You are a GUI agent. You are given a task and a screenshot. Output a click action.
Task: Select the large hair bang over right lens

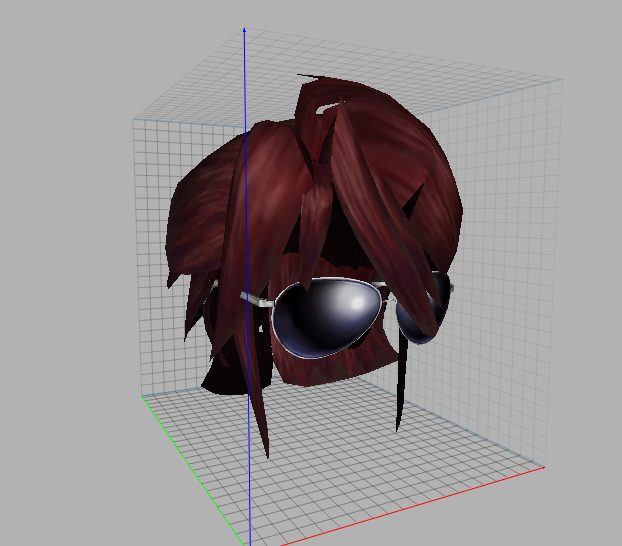[381, 214]
